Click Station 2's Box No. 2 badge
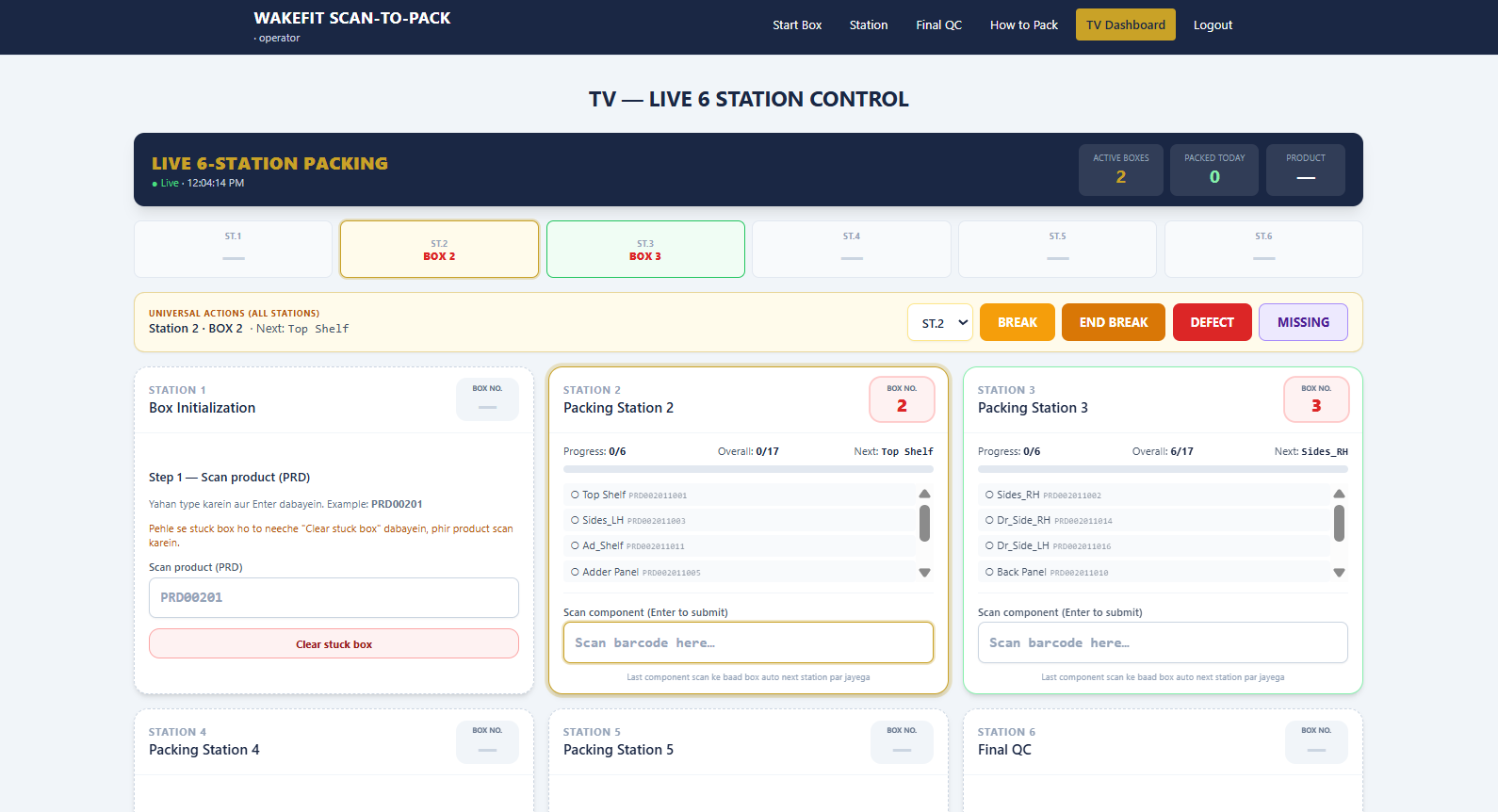 click(902, 399)
